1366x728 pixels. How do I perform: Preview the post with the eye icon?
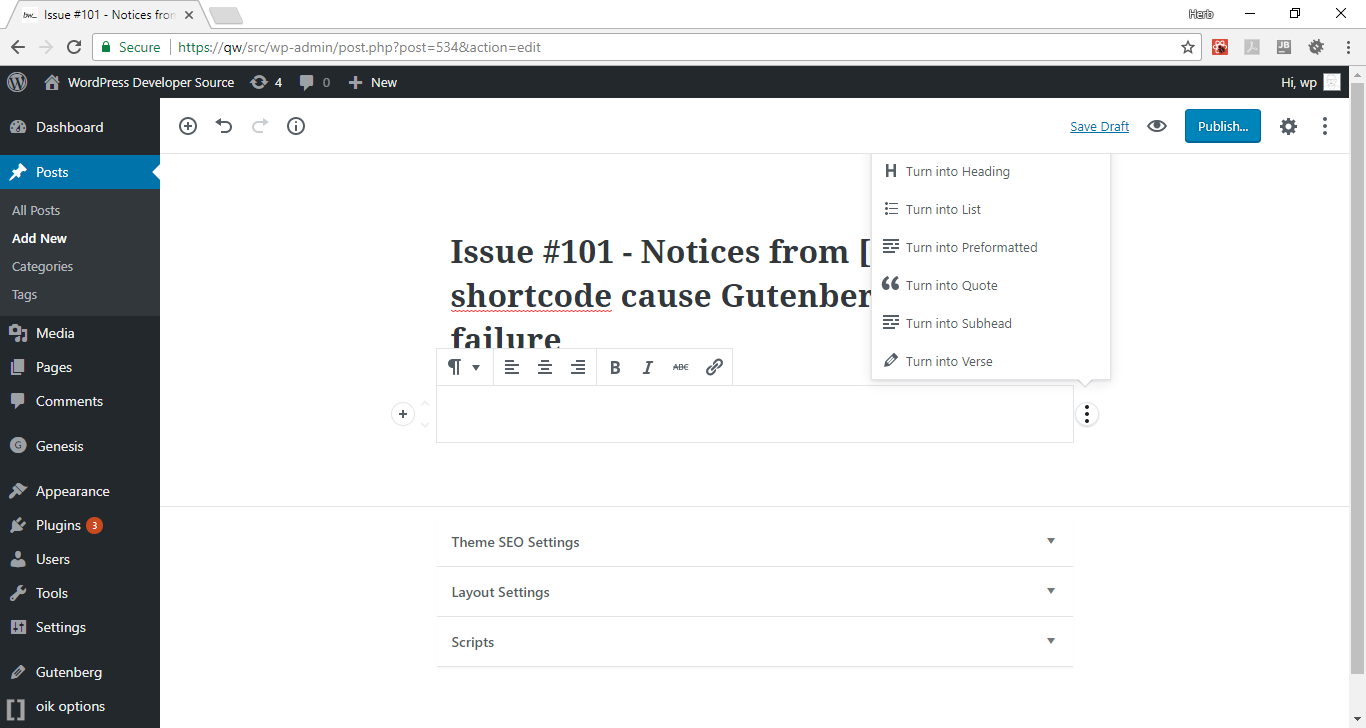[x=1157, y=126]
